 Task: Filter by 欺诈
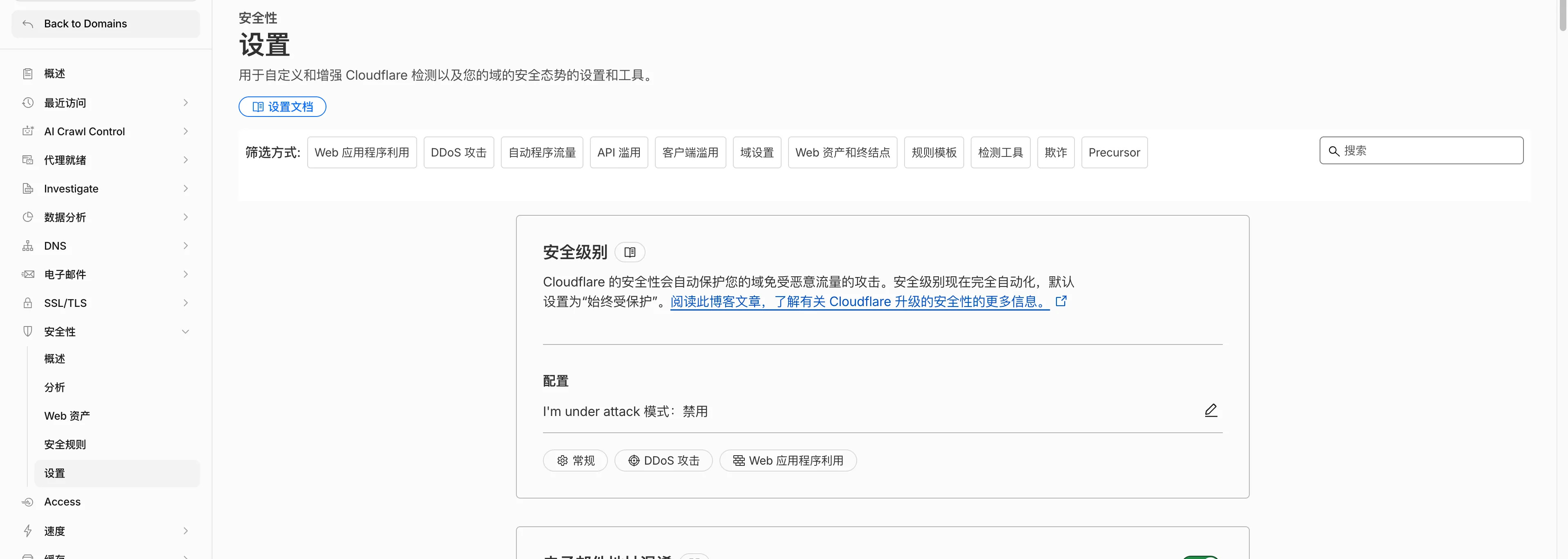pyautogui.click(x=1055, y=152)
